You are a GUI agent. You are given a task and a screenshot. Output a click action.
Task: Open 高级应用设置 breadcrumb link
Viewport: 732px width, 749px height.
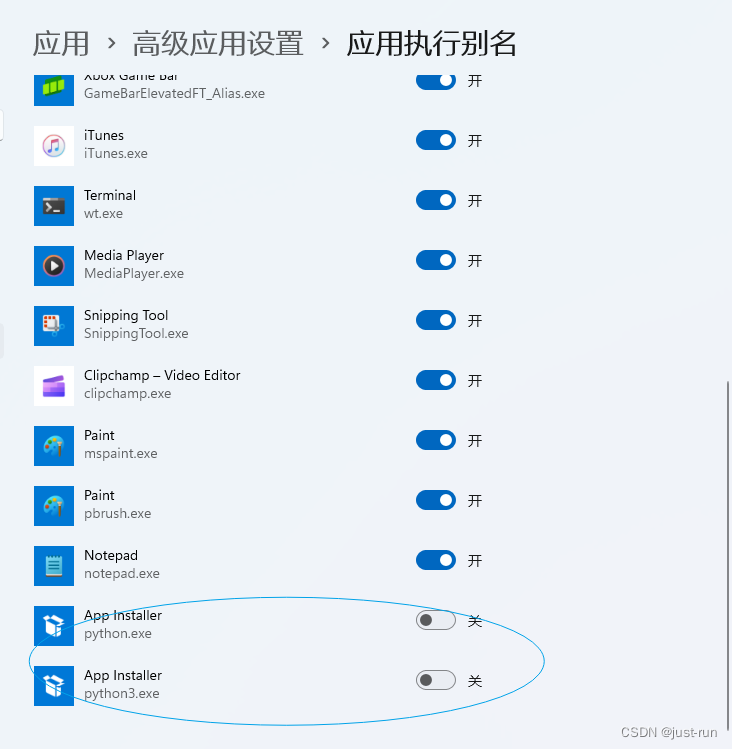point(218,43)
